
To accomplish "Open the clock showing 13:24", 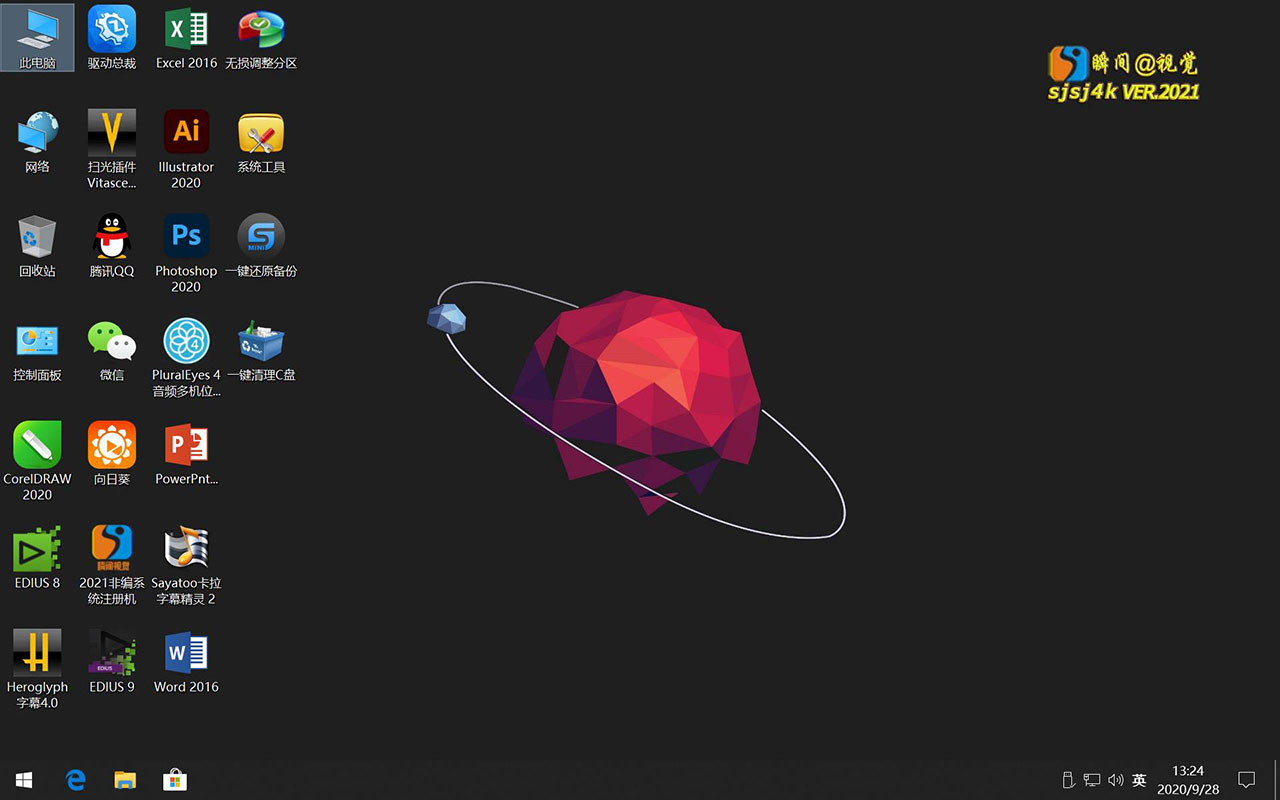I will coord(1188,780).
